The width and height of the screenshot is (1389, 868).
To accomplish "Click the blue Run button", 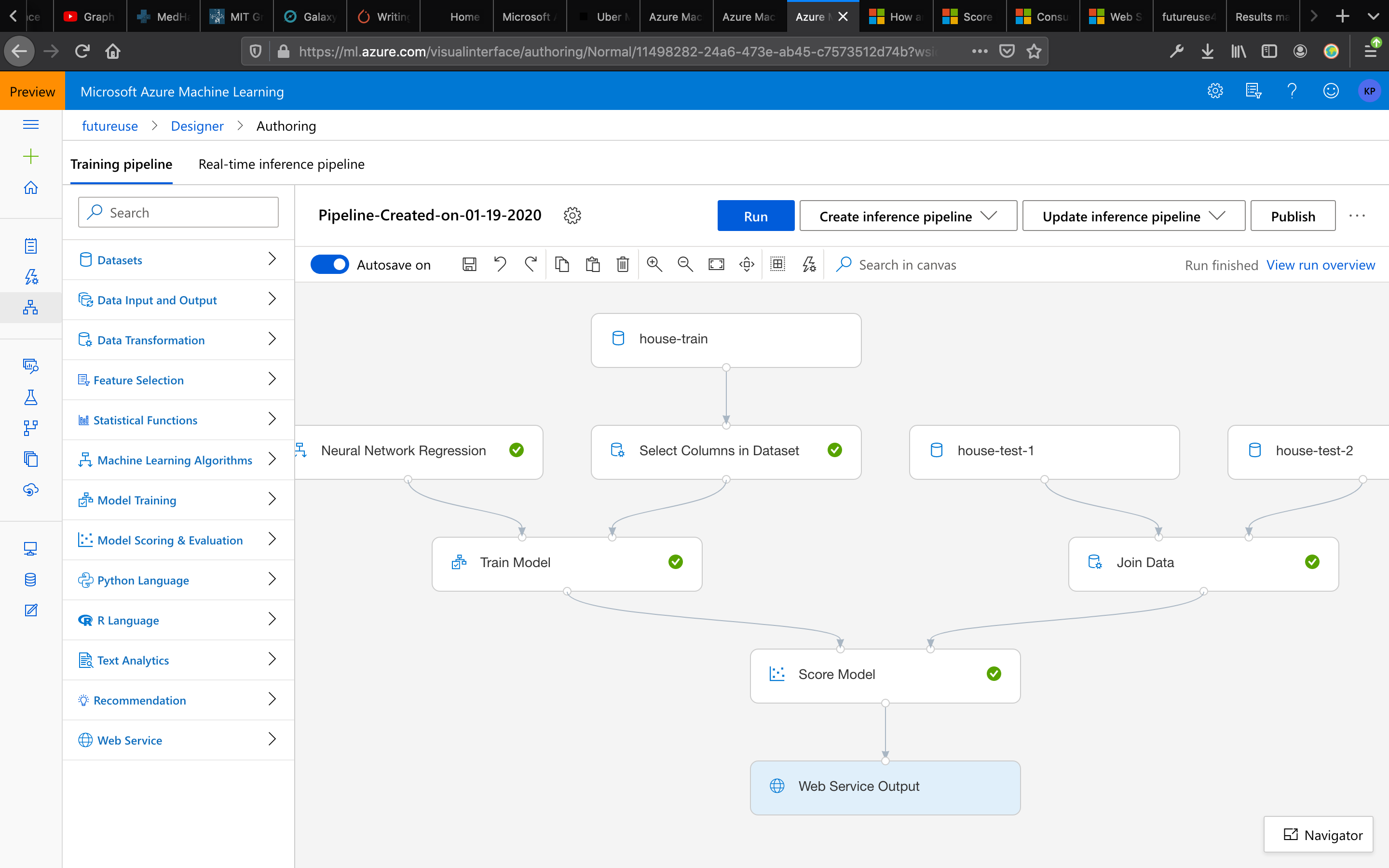I will click(x=755, y=217).
